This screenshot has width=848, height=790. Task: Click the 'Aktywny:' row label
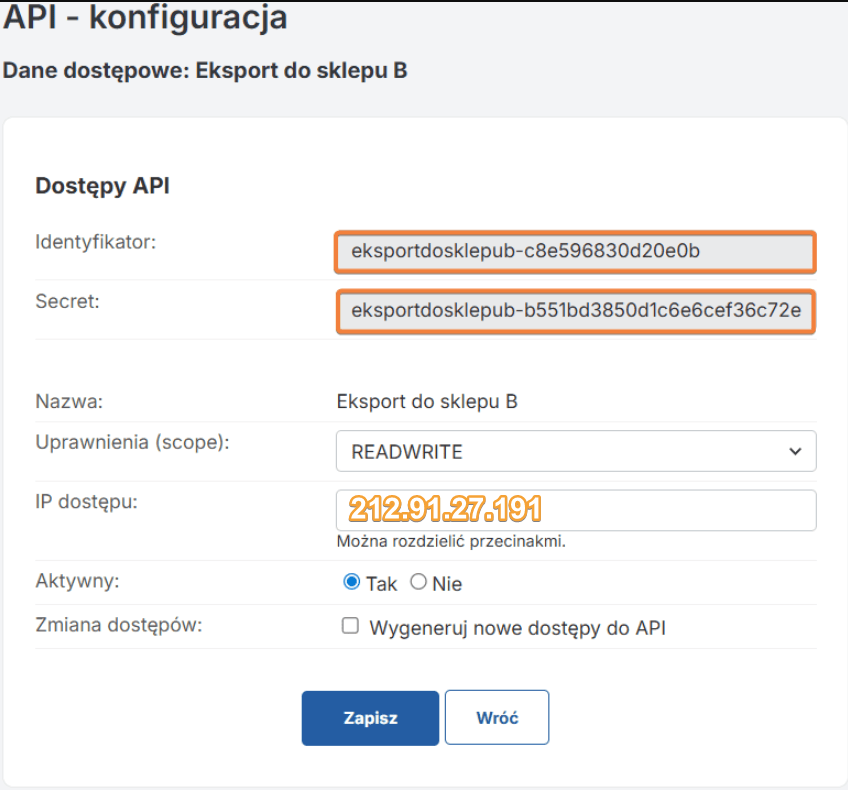coord(77,581)
